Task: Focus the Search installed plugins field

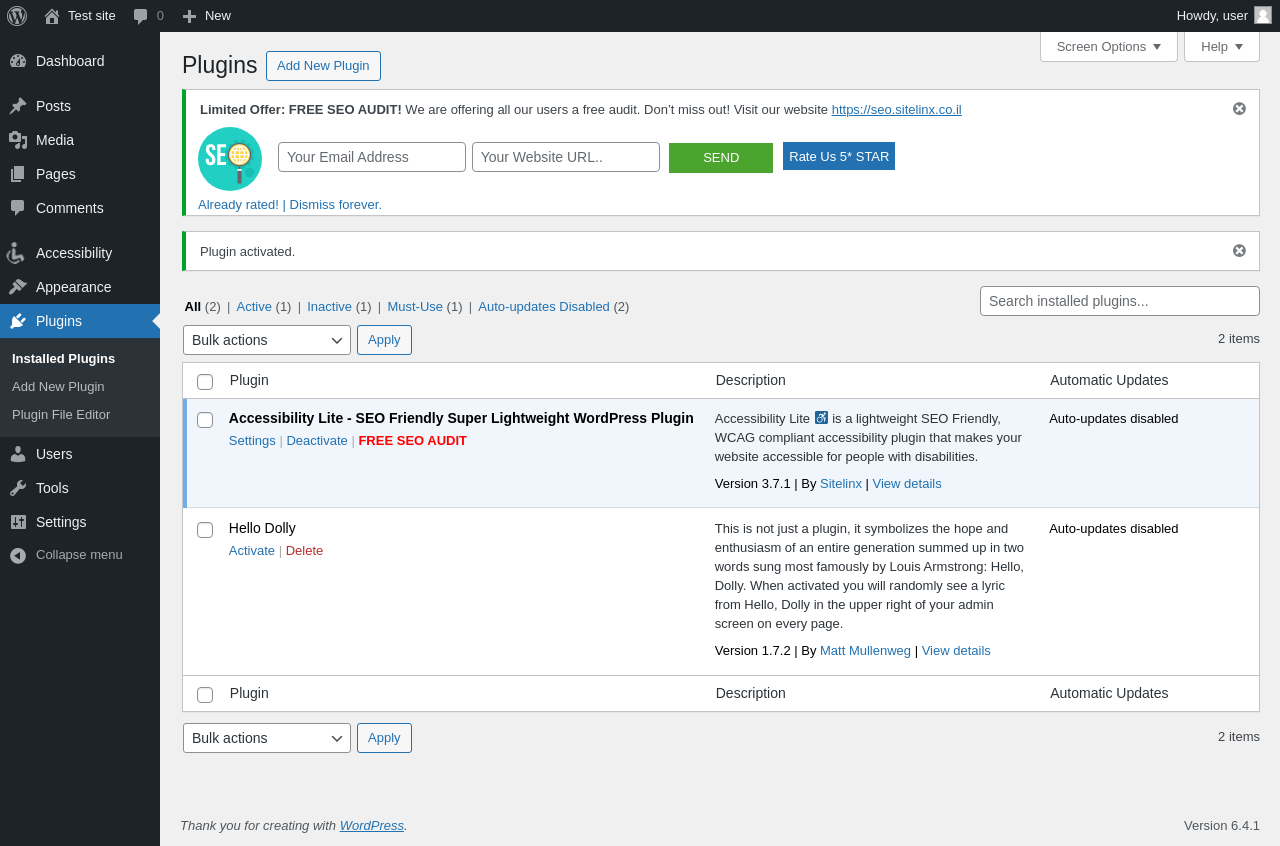Action: tap(1119, 301)
